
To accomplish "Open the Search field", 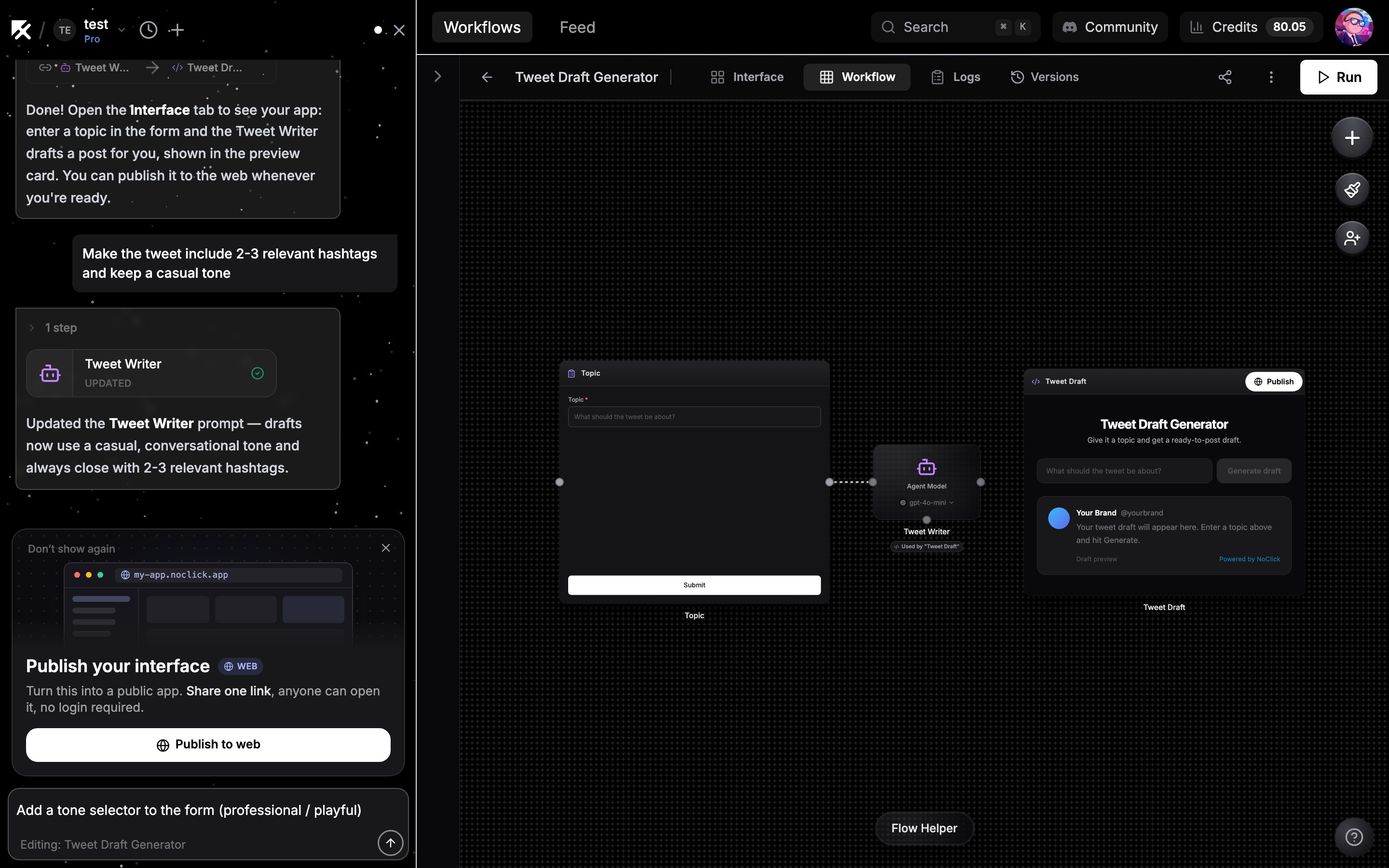I will [x=955, y=27].
